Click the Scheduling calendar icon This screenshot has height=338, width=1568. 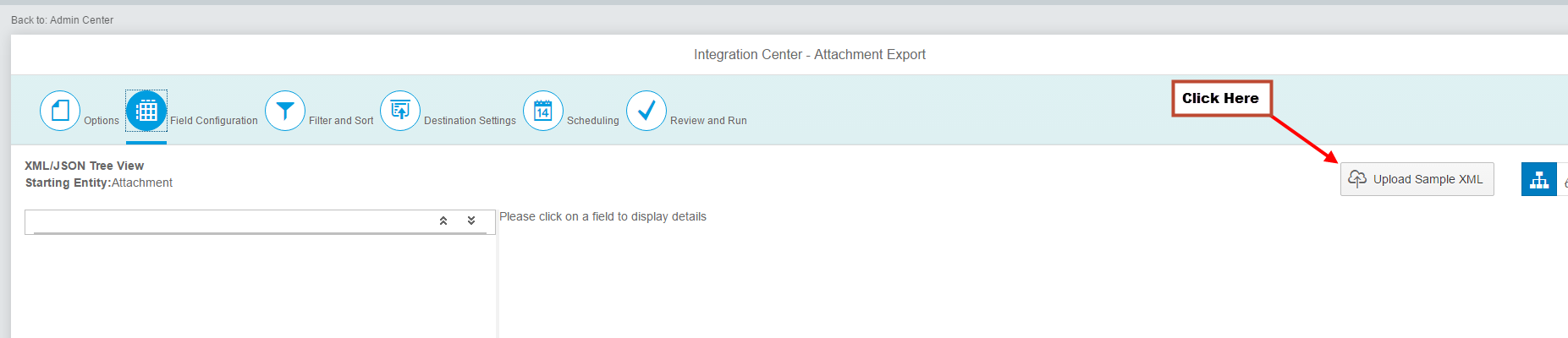(543, 111)
